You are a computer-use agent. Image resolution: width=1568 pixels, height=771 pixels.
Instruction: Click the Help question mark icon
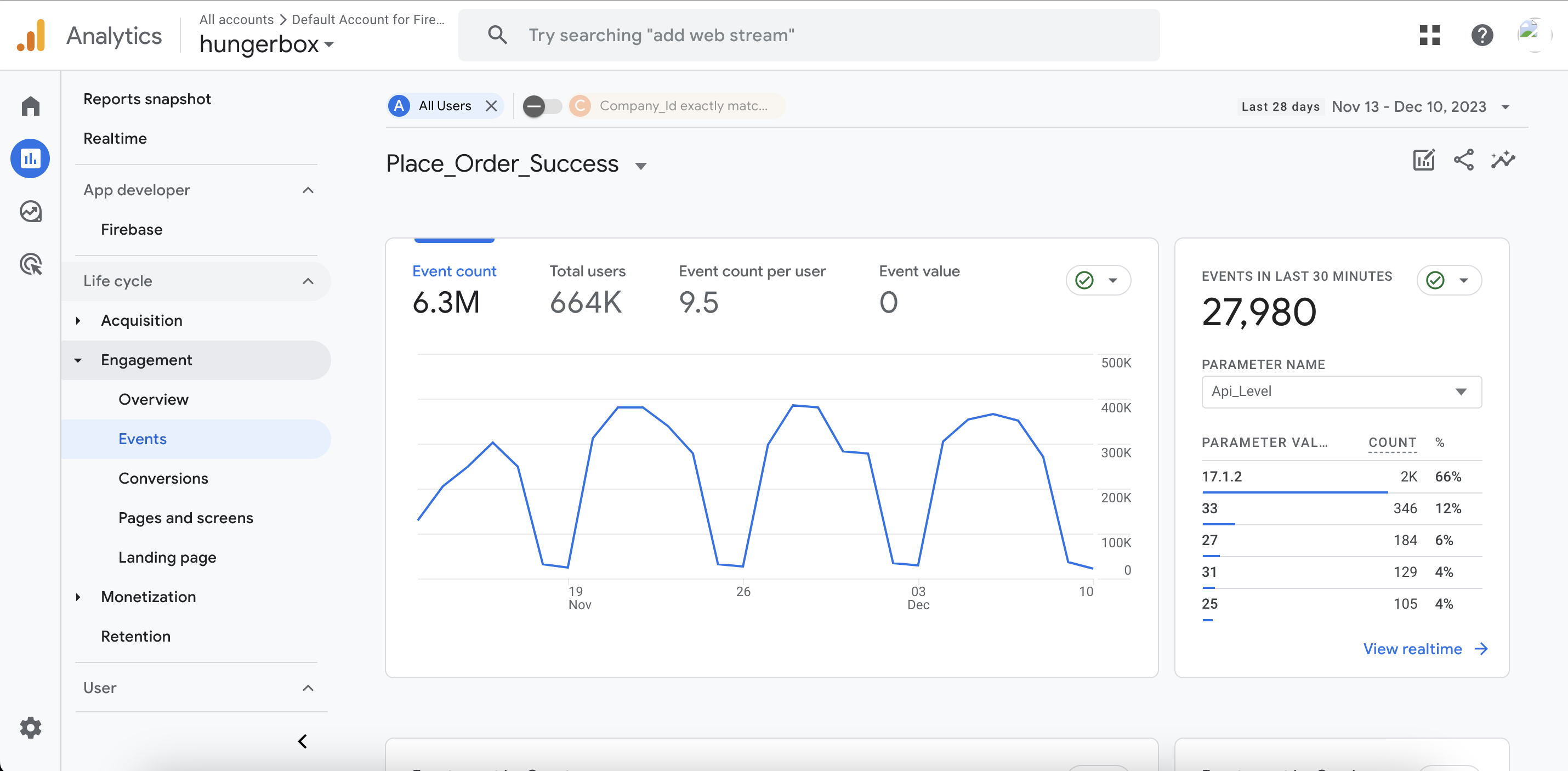(x=1481, y=35)
